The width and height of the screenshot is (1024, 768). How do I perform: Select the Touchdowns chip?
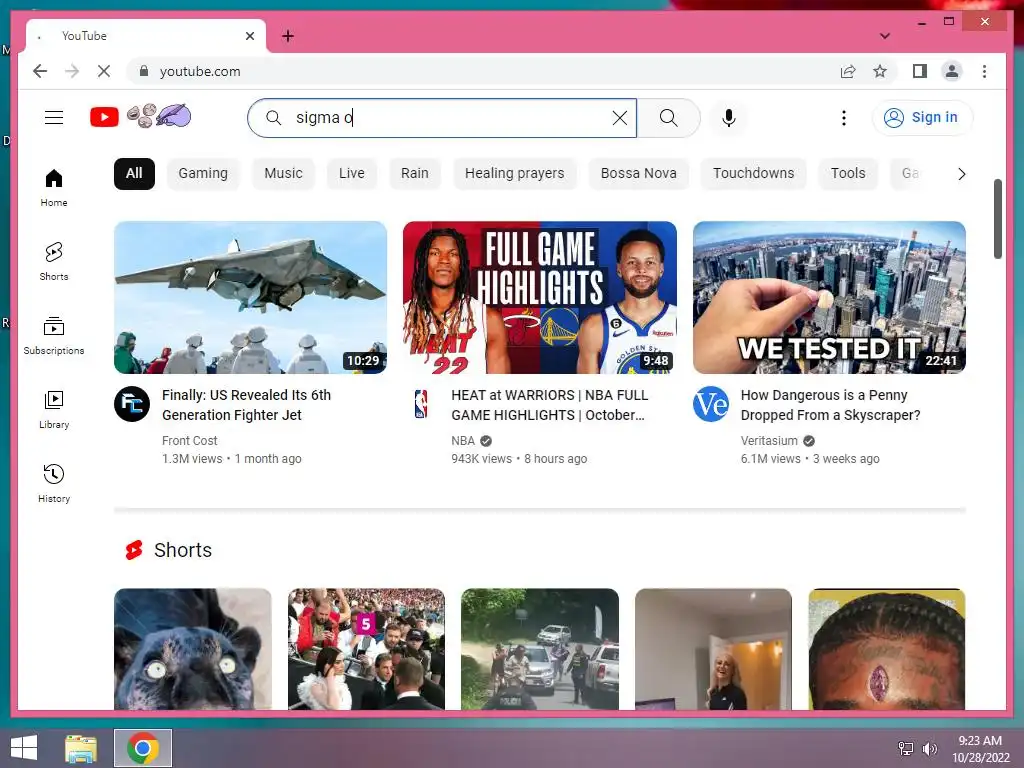click(x=754, y=174)
